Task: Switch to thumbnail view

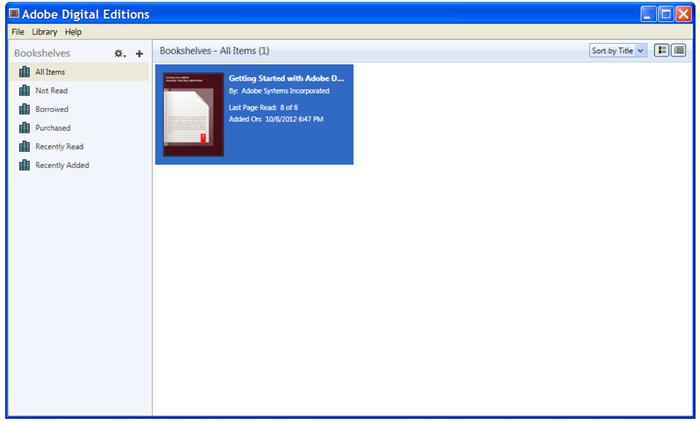Action: [x=662, y=50]
